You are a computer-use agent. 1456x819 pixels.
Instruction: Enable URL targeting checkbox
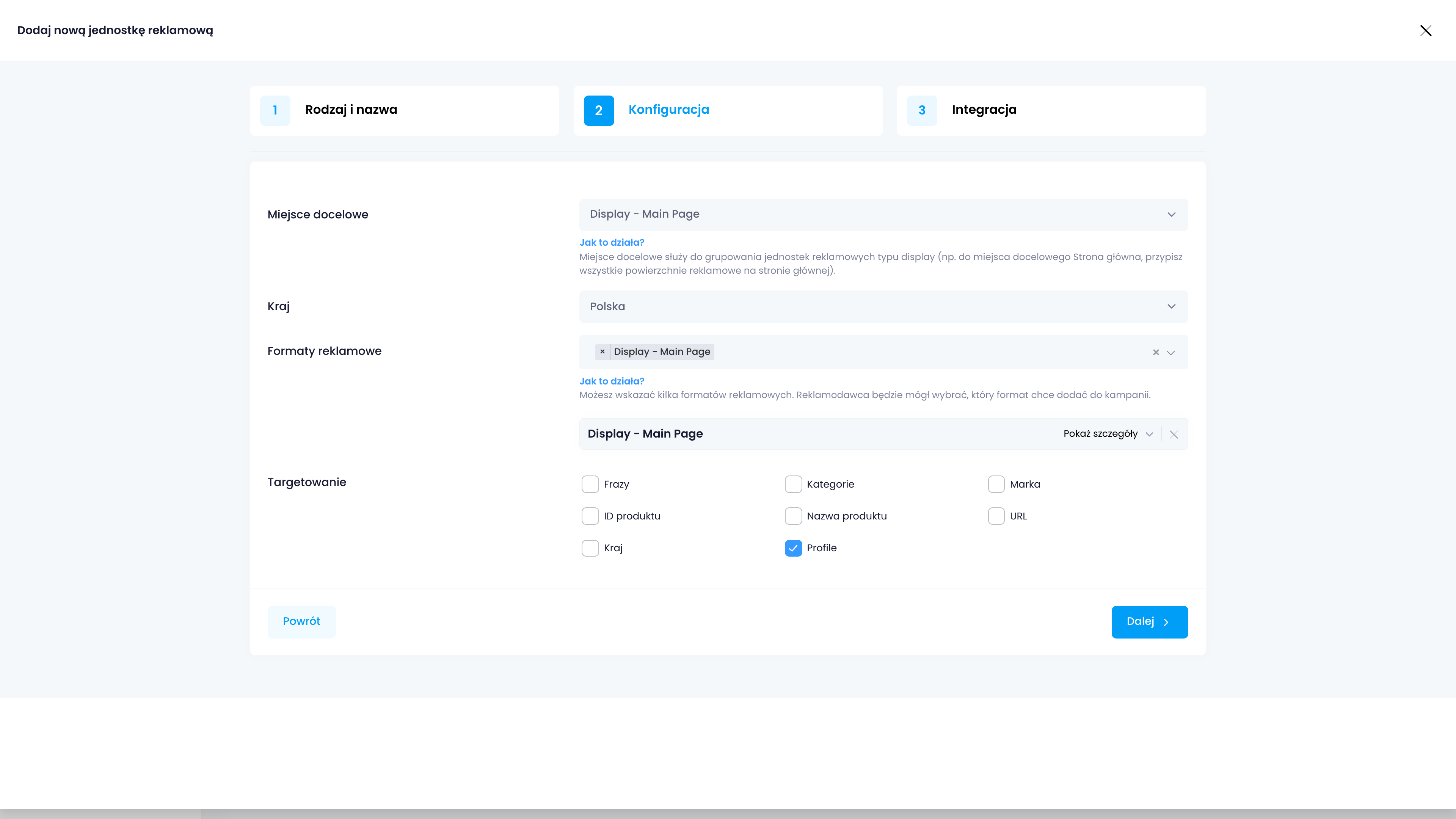[x=996, y=516]
